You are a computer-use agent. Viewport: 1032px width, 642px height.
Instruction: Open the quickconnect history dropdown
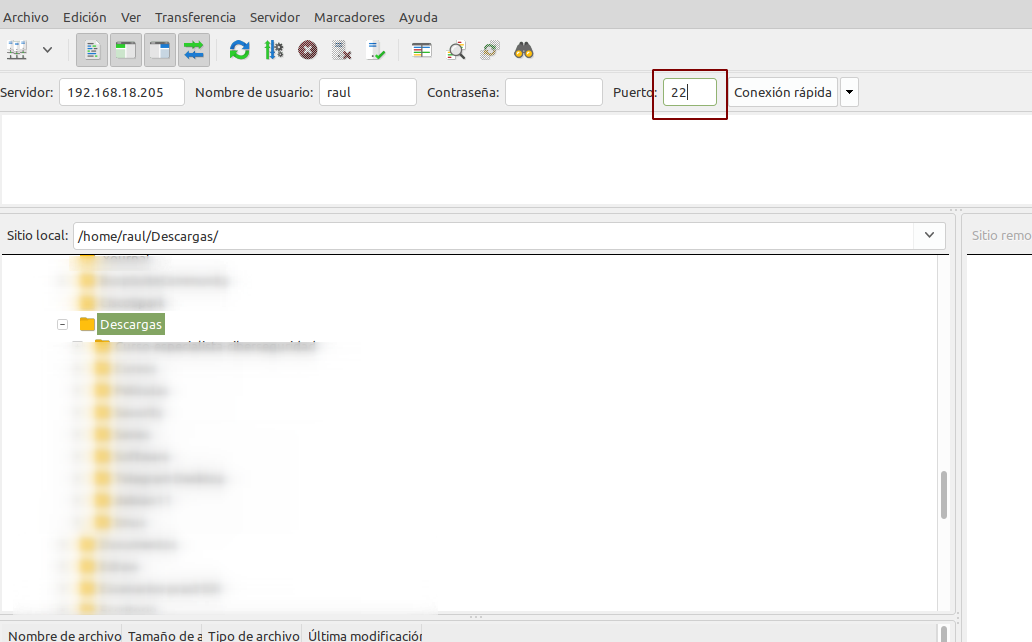click(849, 92)
